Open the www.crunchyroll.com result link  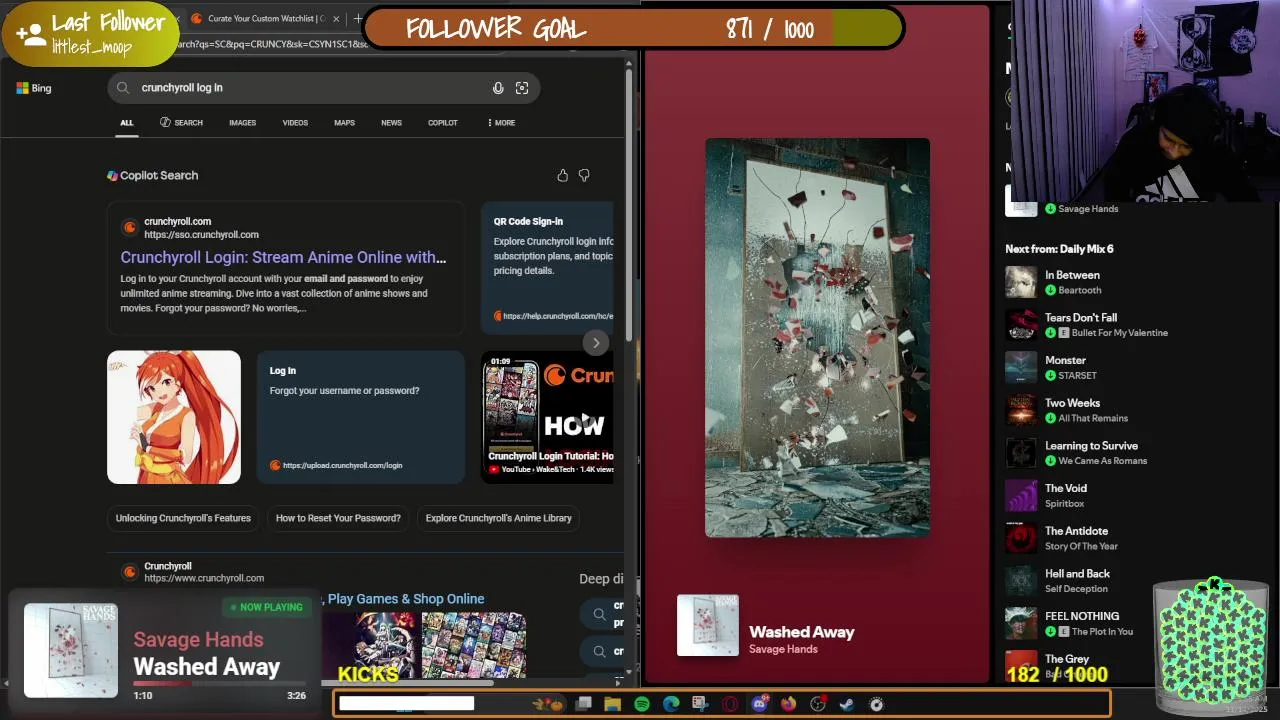[x=204, y=578]
